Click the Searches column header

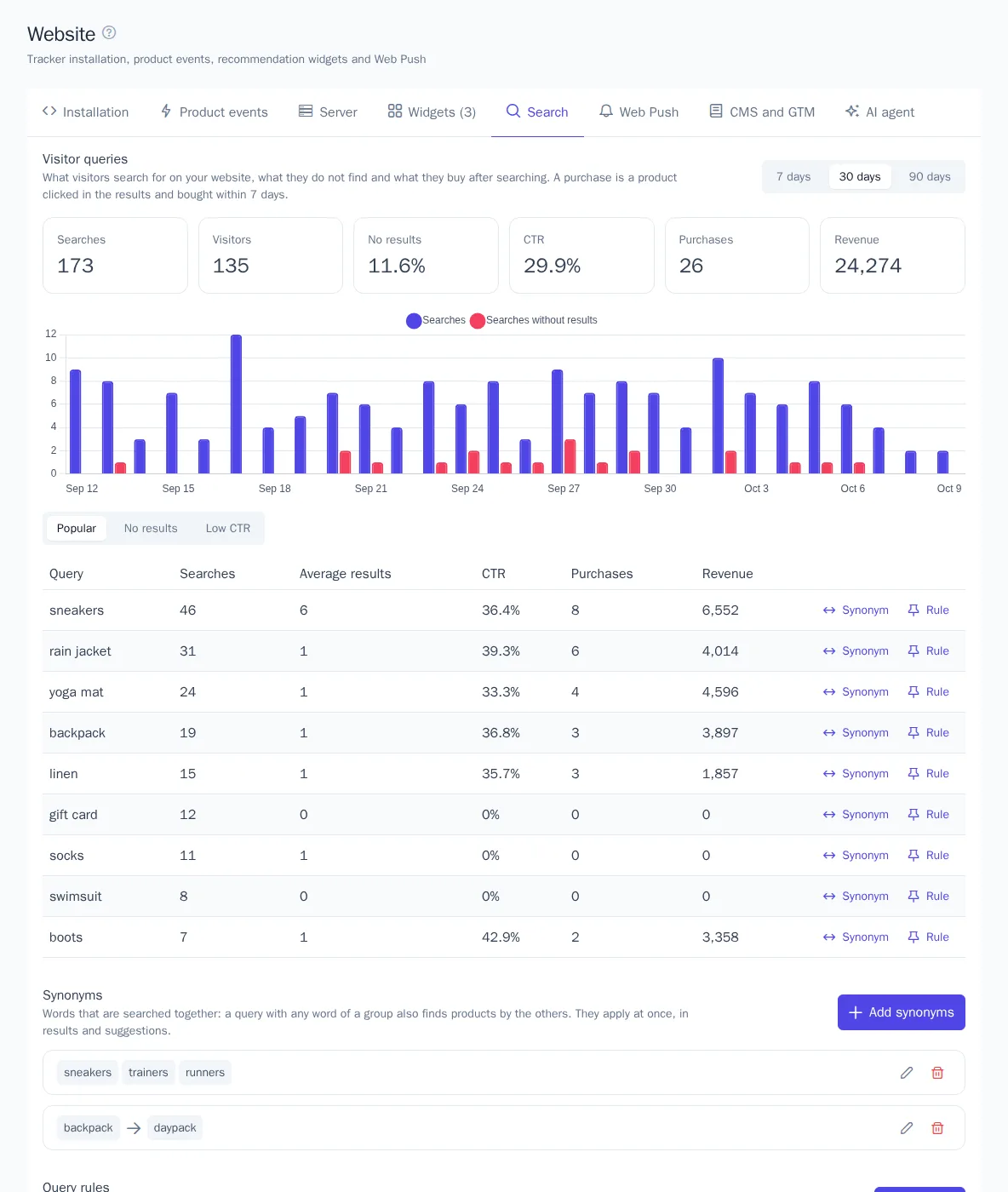click(208, 574)
